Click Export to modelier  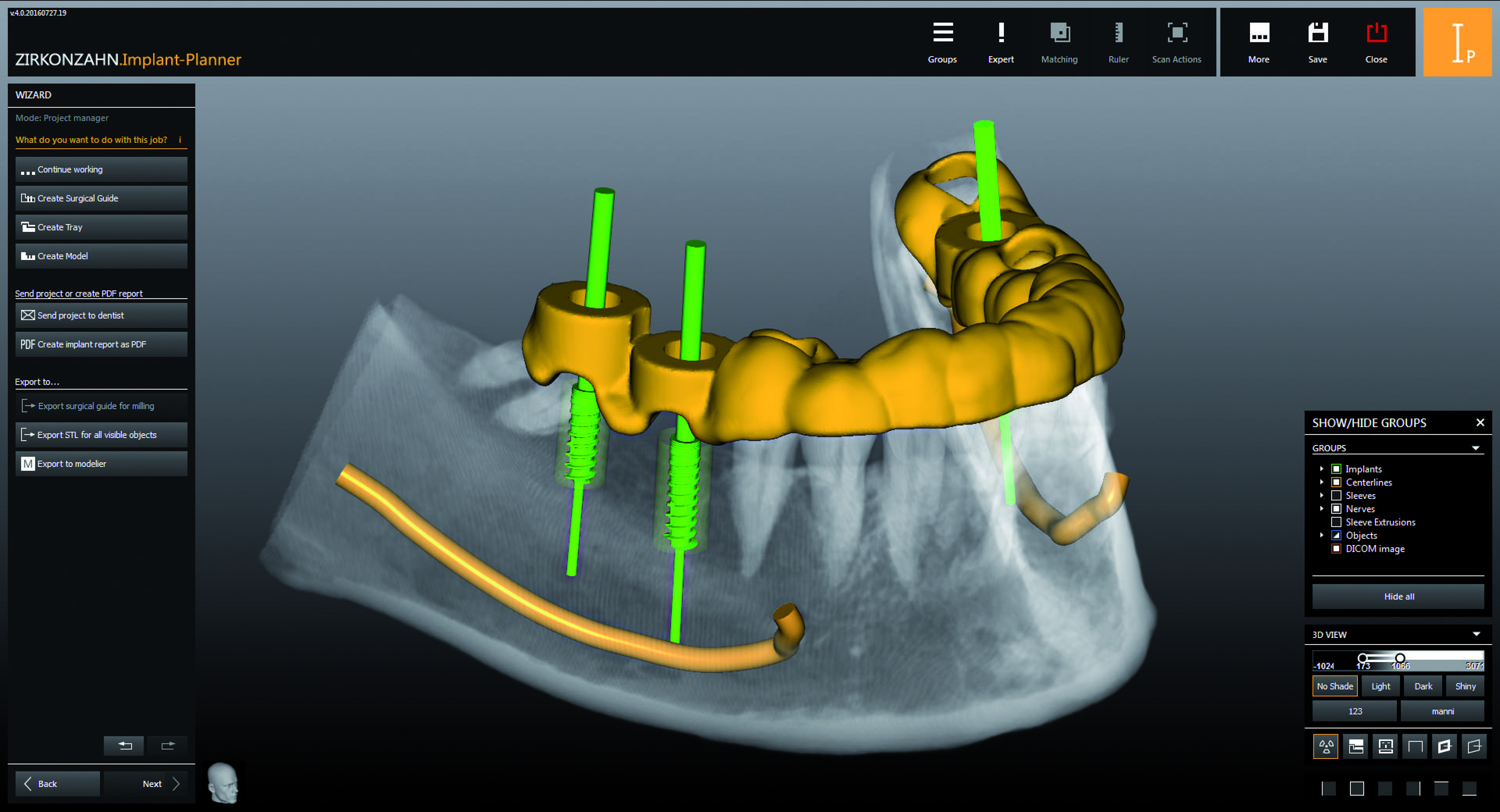pos(102,464)
